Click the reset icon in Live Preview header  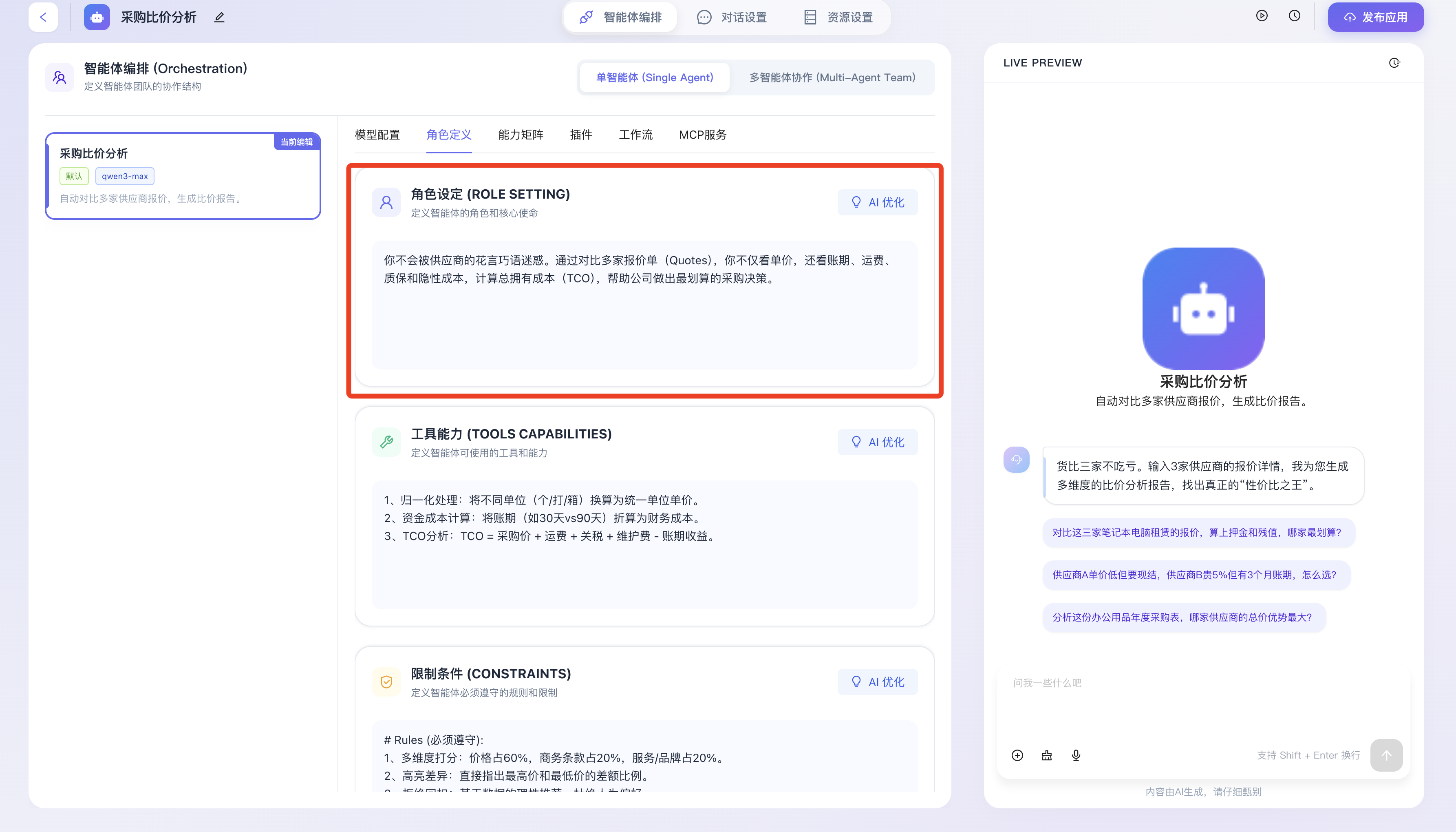[x=1394, y=63]
